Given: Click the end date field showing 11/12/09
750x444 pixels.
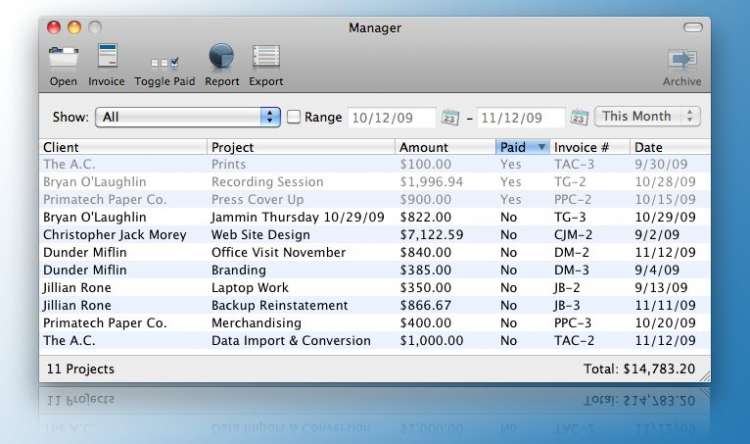Looking at the screenshot, I should (x=521, y=118).
